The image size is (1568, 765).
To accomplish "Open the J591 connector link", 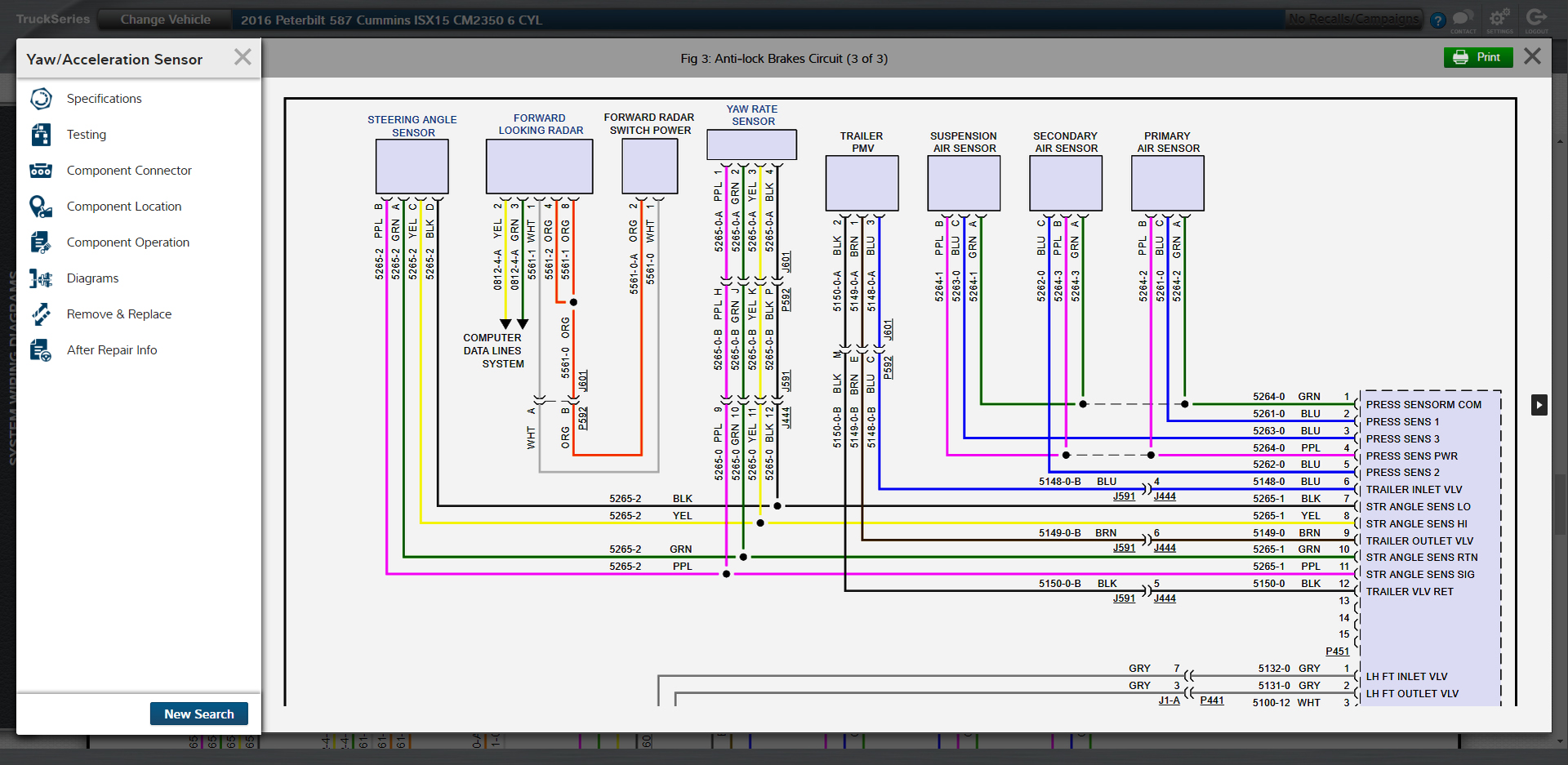I will (1124, 496).
